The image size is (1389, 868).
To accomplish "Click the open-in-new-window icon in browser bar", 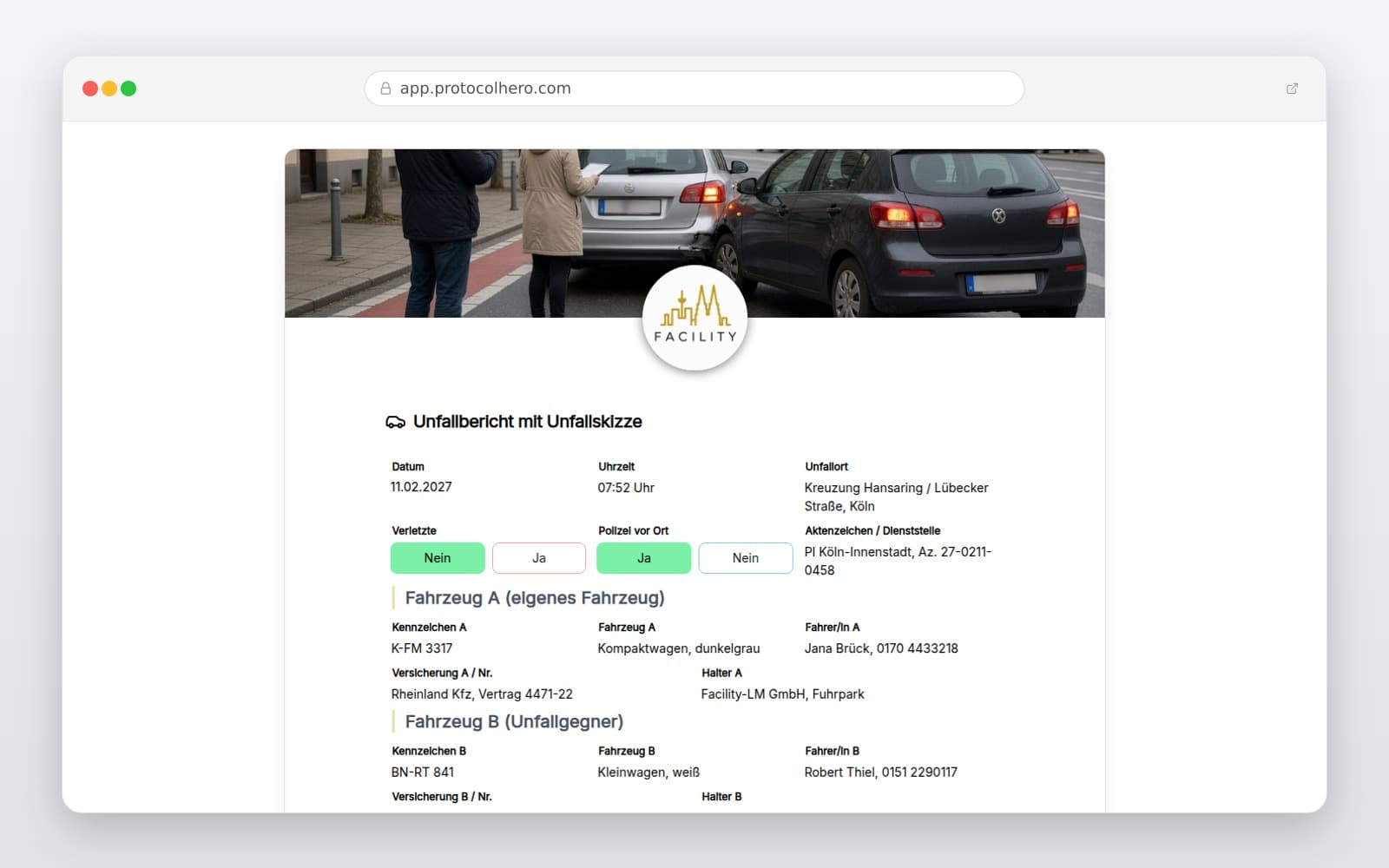I will (x=1292, y=89).
